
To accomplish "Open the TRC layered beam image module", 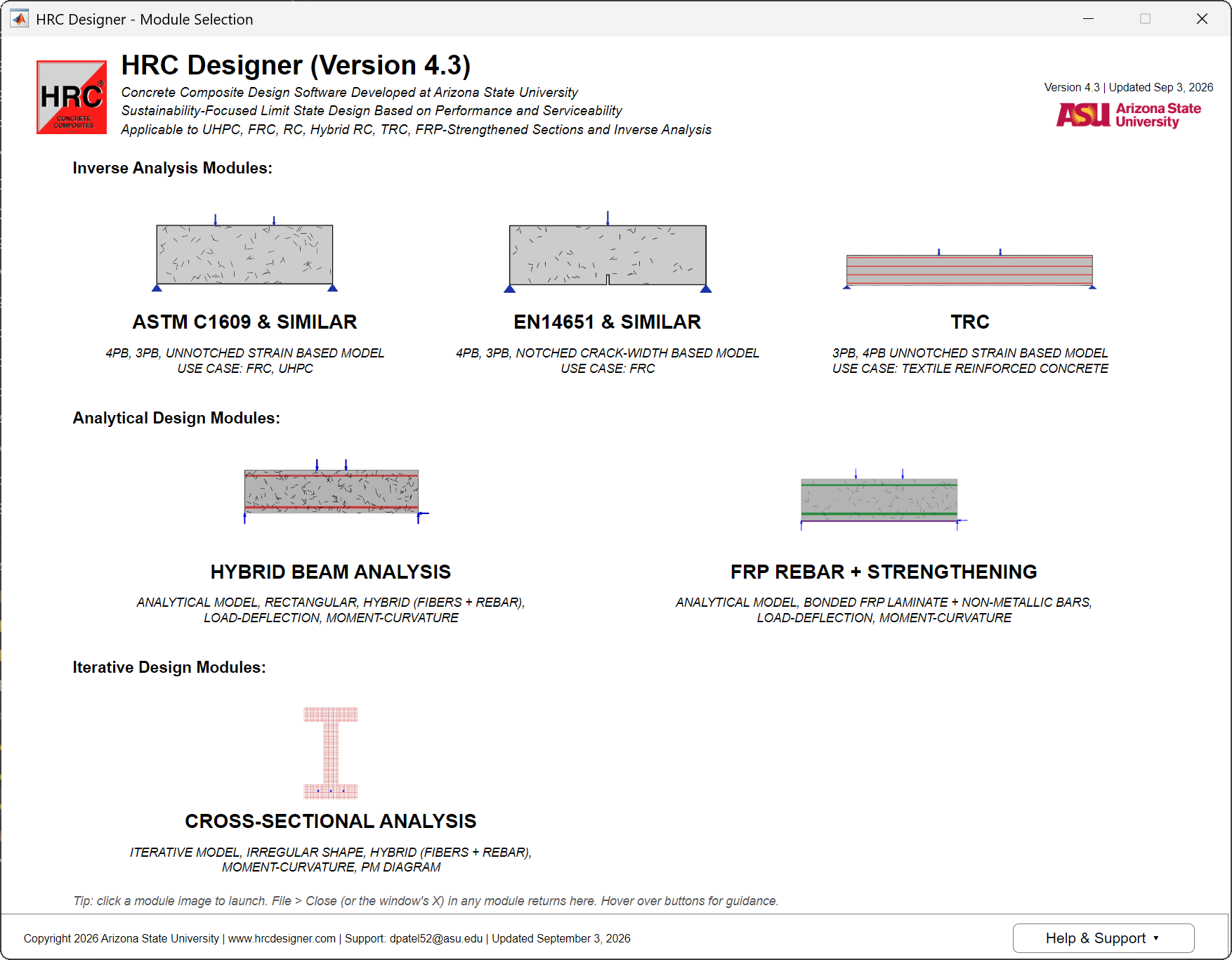I will pos(969,269).
